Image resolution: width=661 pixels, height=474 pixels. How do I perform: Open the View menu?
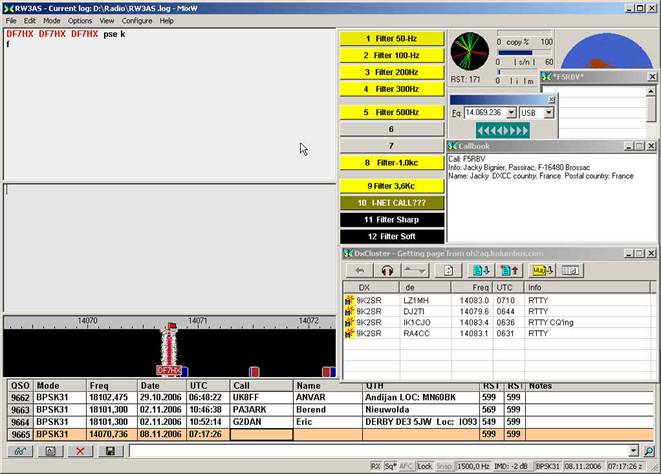pyautogui.click(x=107, y=21)
